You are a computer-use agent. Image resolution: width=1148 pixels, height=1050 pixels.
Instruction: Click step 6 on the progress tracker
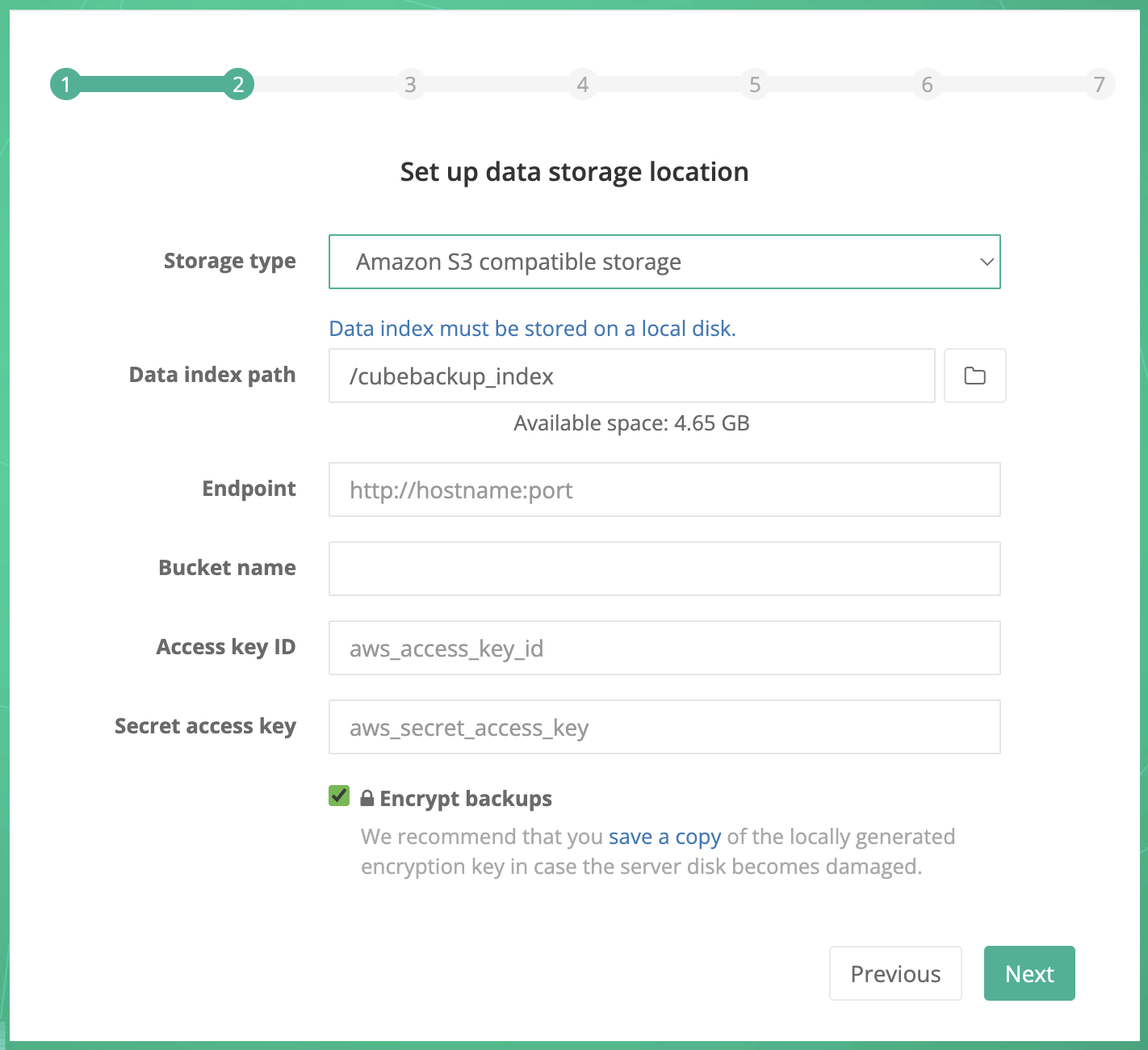tap(927, 84)
